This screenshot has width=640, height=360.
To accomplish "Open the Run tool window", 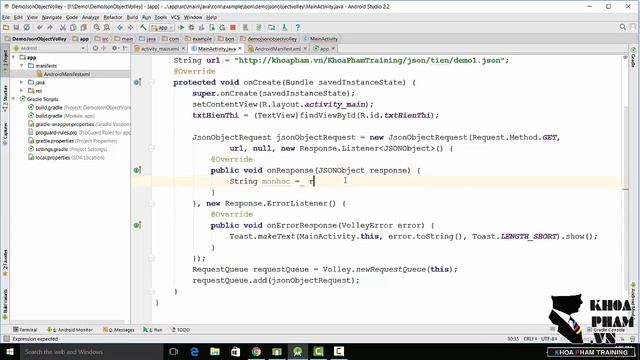I will click(153, 329).
